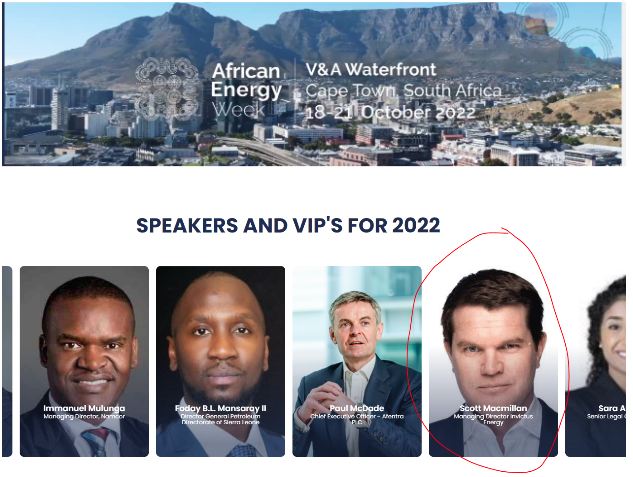
Task: Click the "Foday B.L. Mansaray II" name label
Action: tap(220, 408)
